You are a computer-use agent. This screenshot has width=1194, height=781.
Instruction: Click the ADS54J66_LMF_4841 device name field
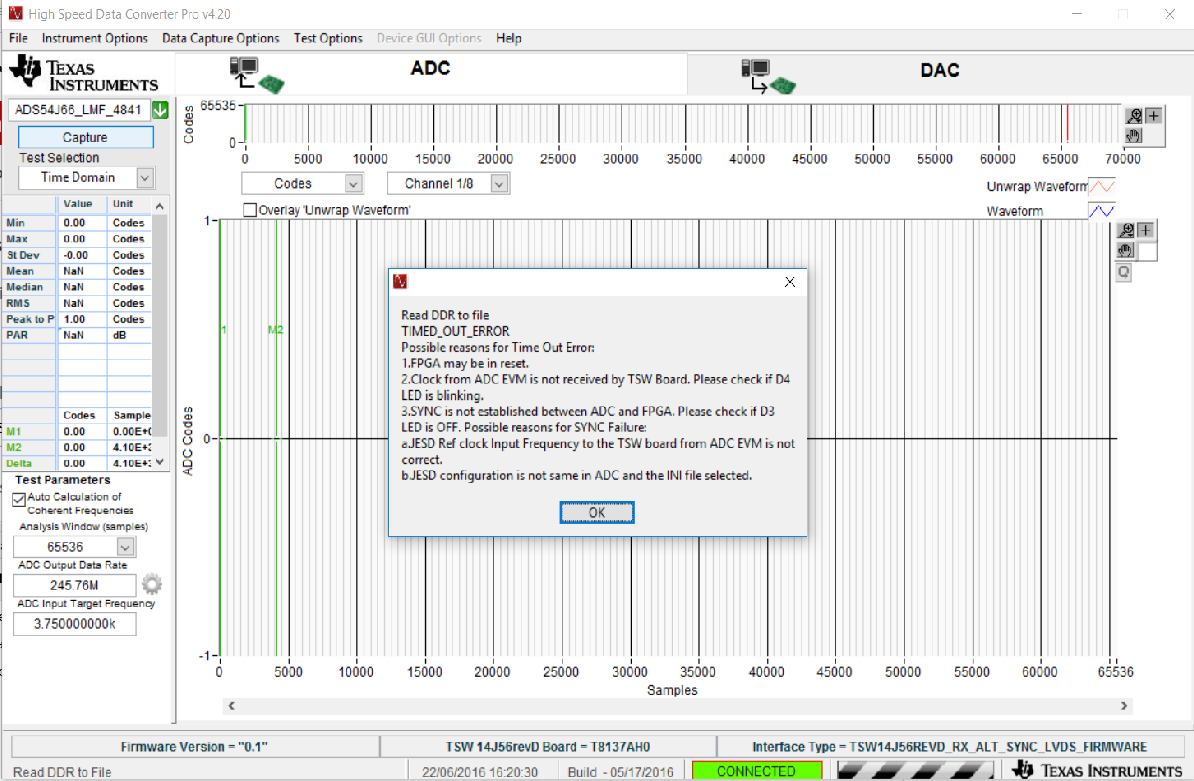pos(78,110)
